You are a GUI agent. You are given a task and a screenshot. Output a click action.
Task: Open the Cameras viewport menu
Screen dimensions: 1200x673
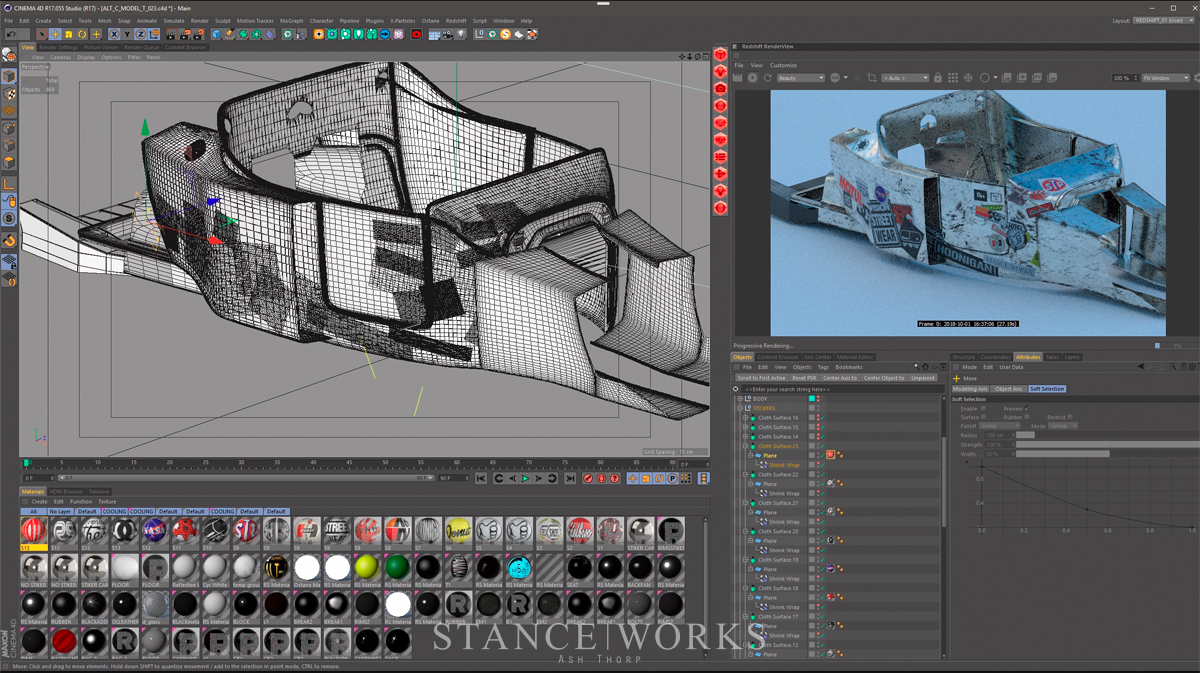click(x=60, y=57)
